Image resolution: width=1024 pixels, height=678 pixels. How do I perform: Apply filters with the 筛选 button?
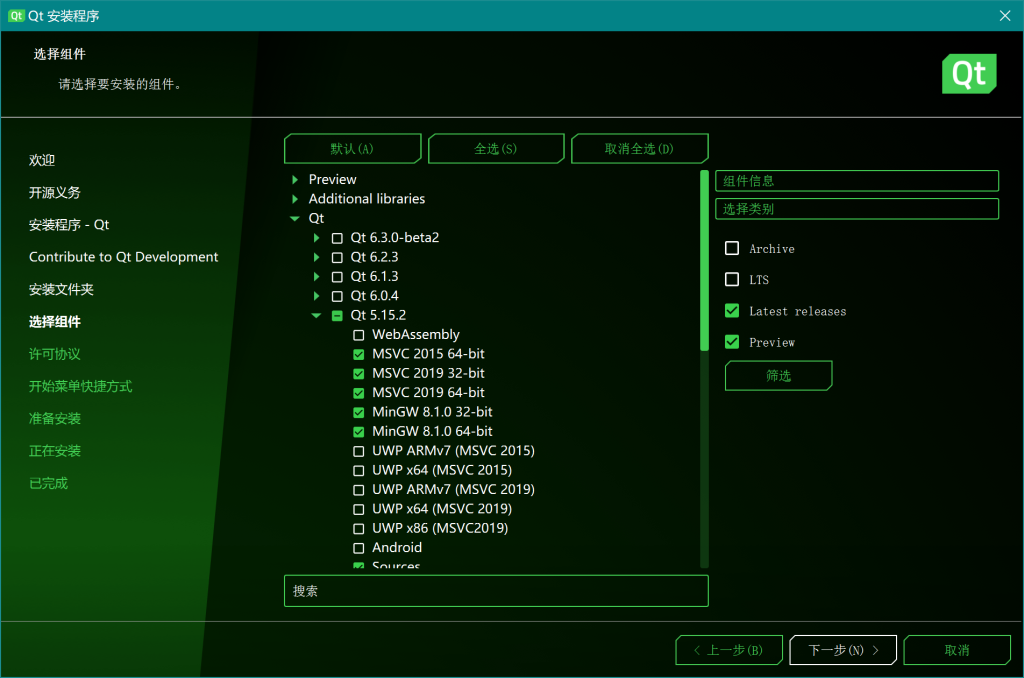click(778, 376)
